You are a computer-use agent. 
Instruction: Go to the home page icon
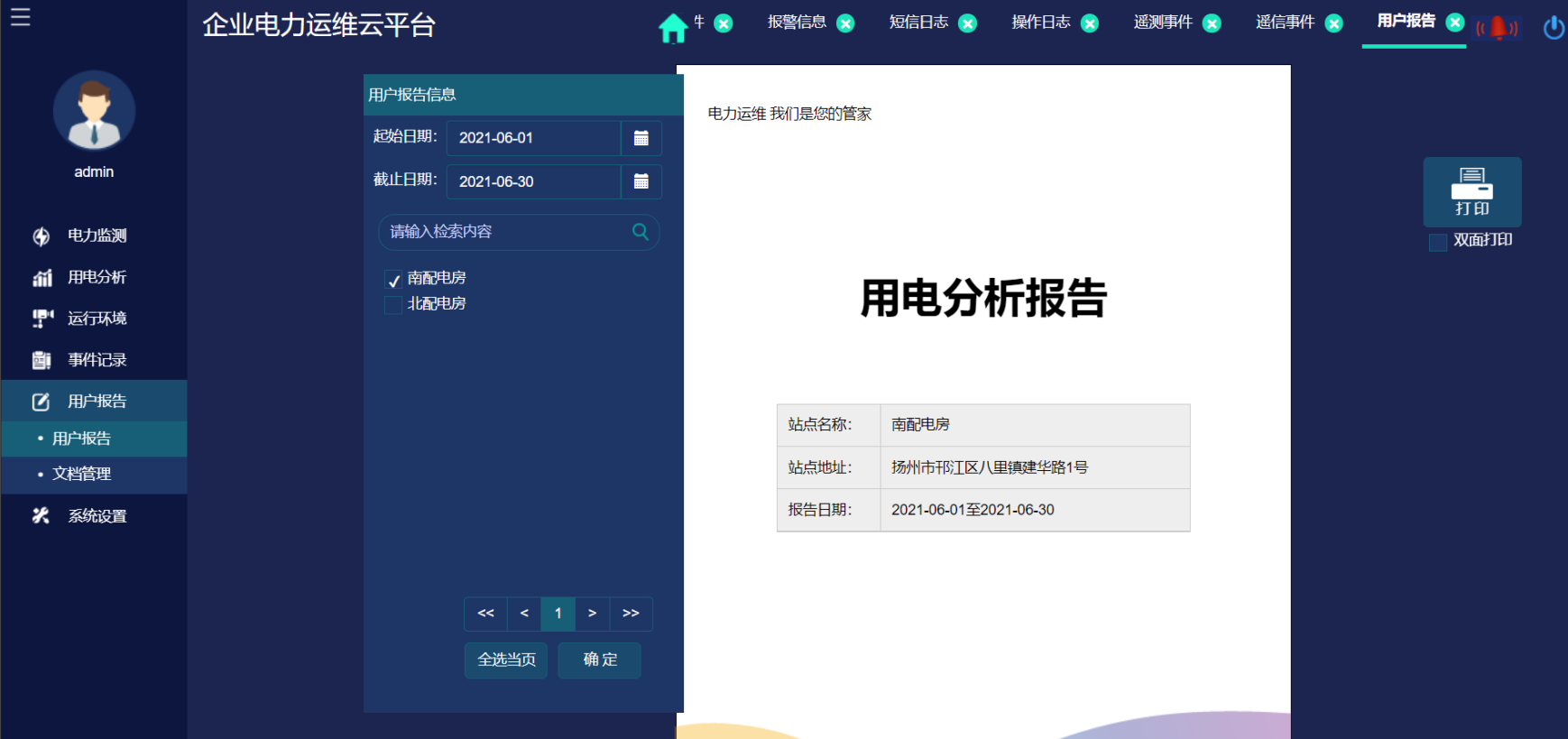pos(673,28)
